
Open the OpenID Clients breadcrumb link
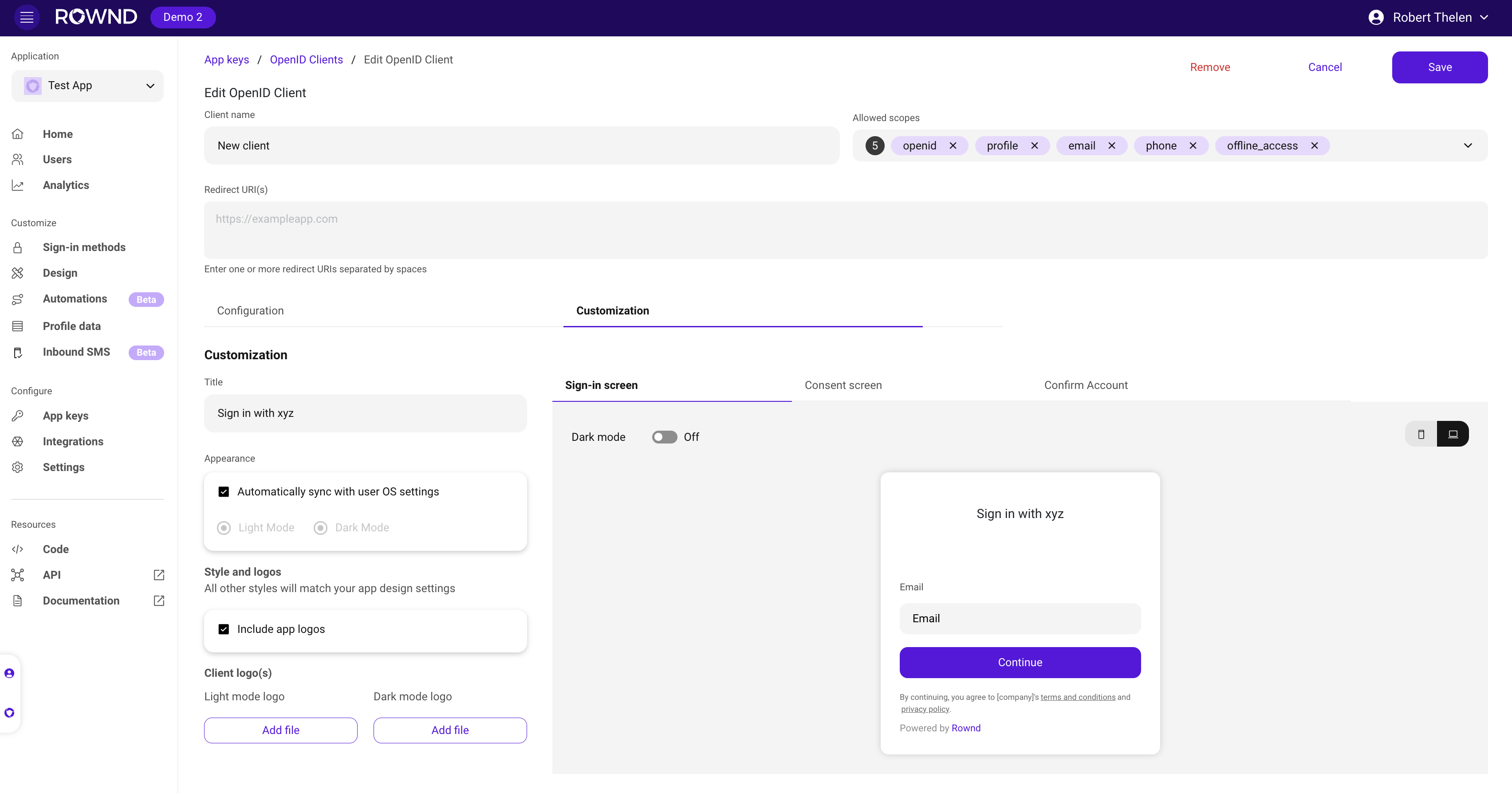tap(306, 59)
